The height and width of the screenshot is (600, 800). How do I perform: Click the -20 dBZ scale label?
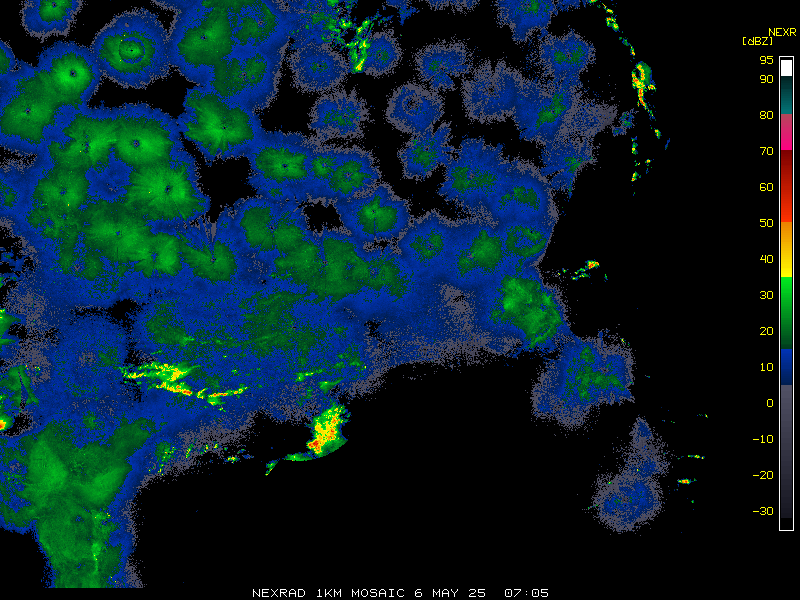[x=763, y=475]
